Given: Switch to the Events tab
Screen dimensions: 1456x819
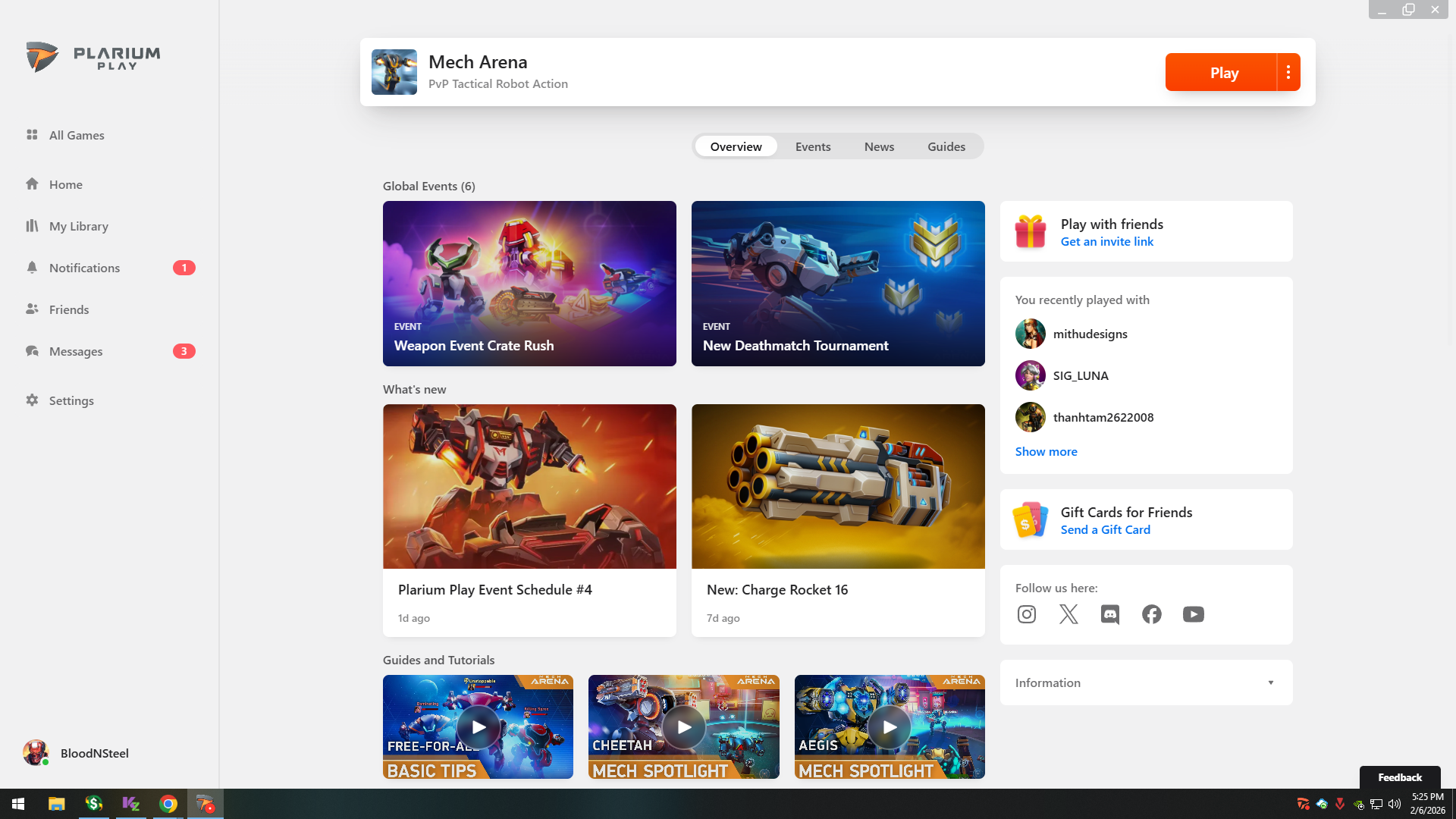Looking at the screenshot, I should point(812,146).
